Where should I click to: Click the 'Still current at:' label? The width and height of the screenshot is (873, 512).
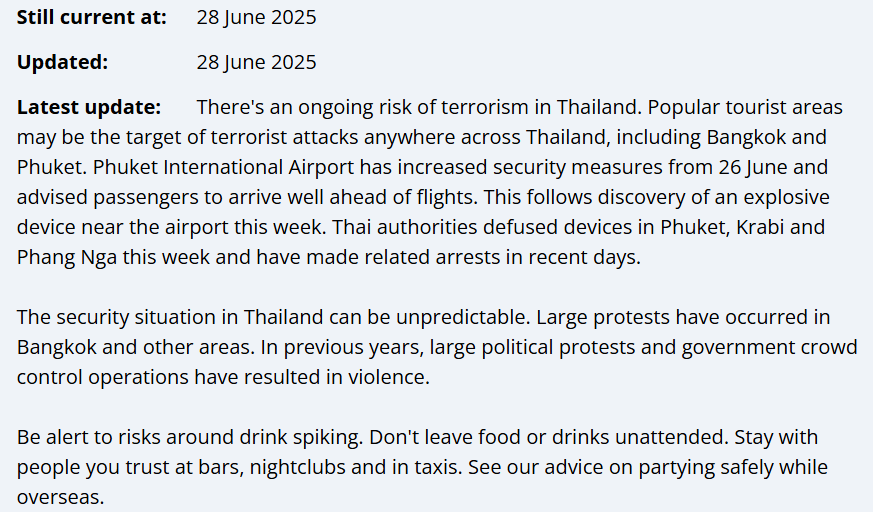(x=91, y=17)
